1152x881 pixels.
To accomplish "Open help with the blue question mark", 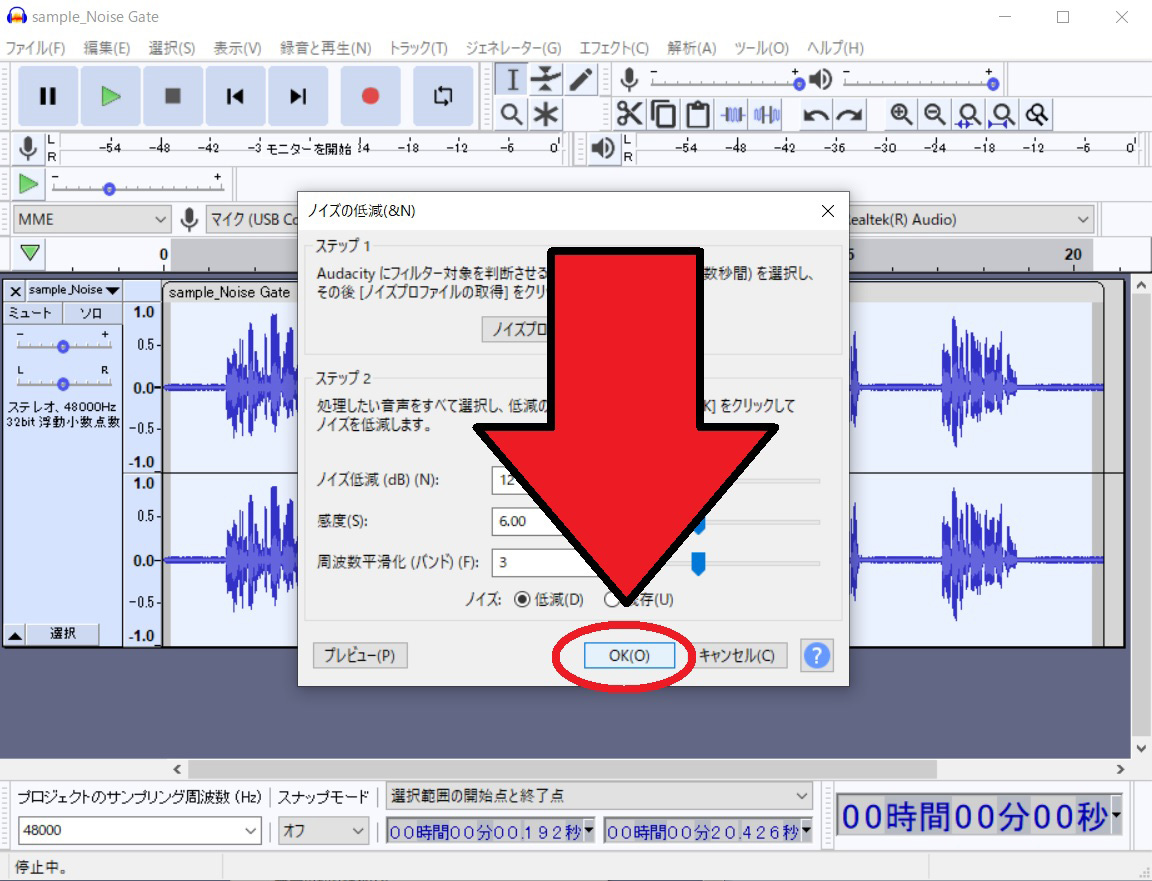I will [816, 655].
